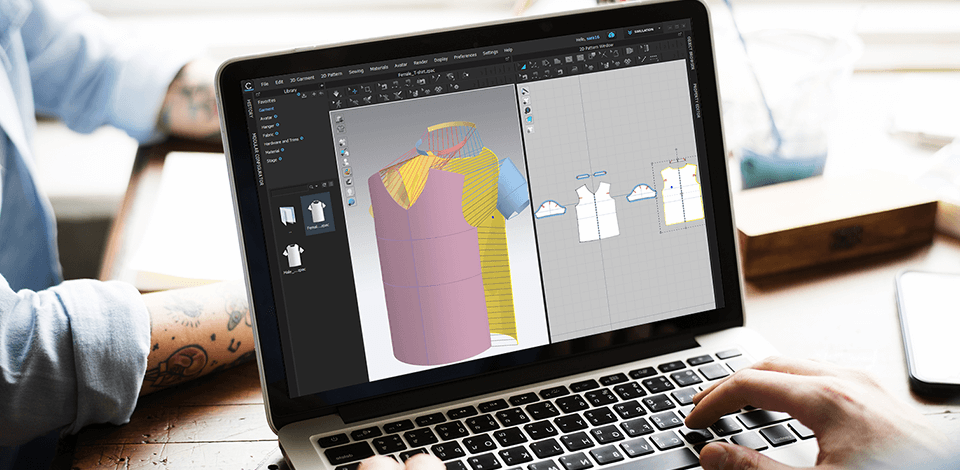Open the SIMULATION mode dropdown
The image size is (960, 470).
click(x=645, y=31)
